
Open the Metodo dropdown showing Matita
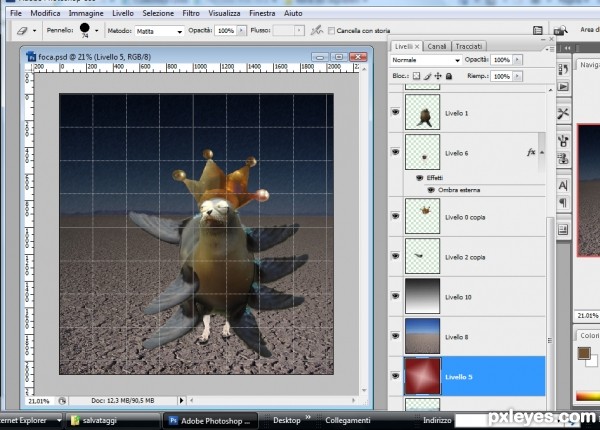159,31
